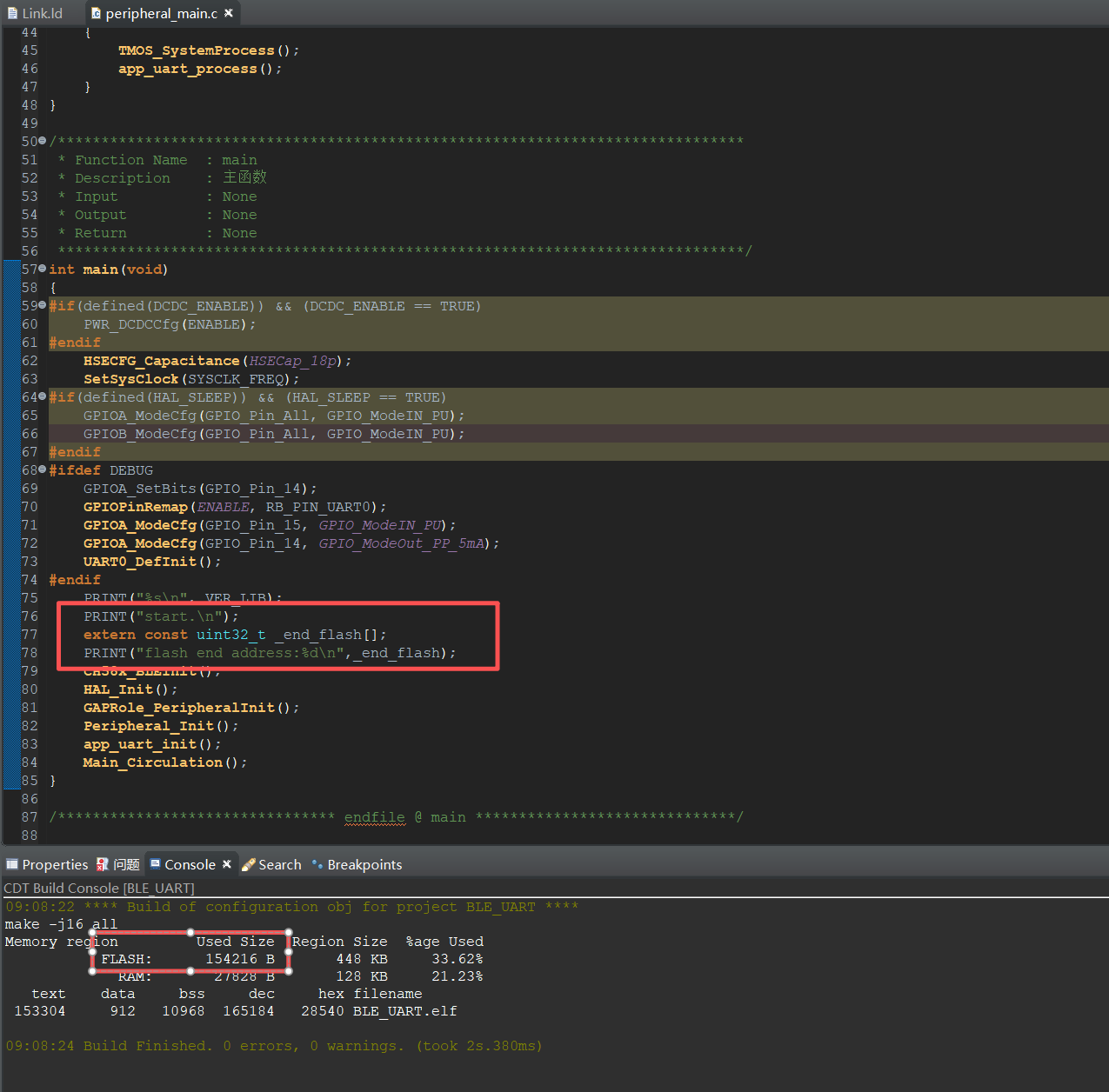The width and height of the screenshot is (1109, 1092).
Task: Click the Search view icon
Action: [246, 864]
